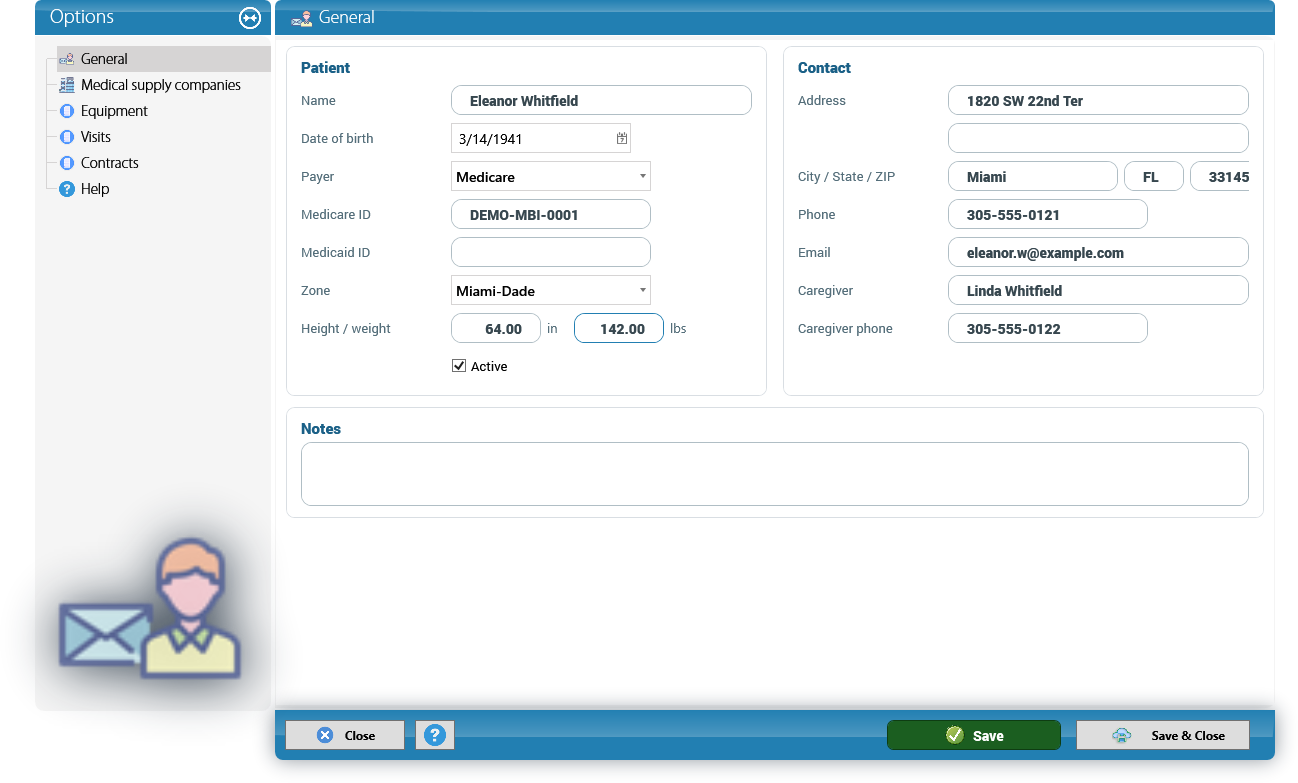Open the Contracts section

pyautogui.click(x=110, y=163)
